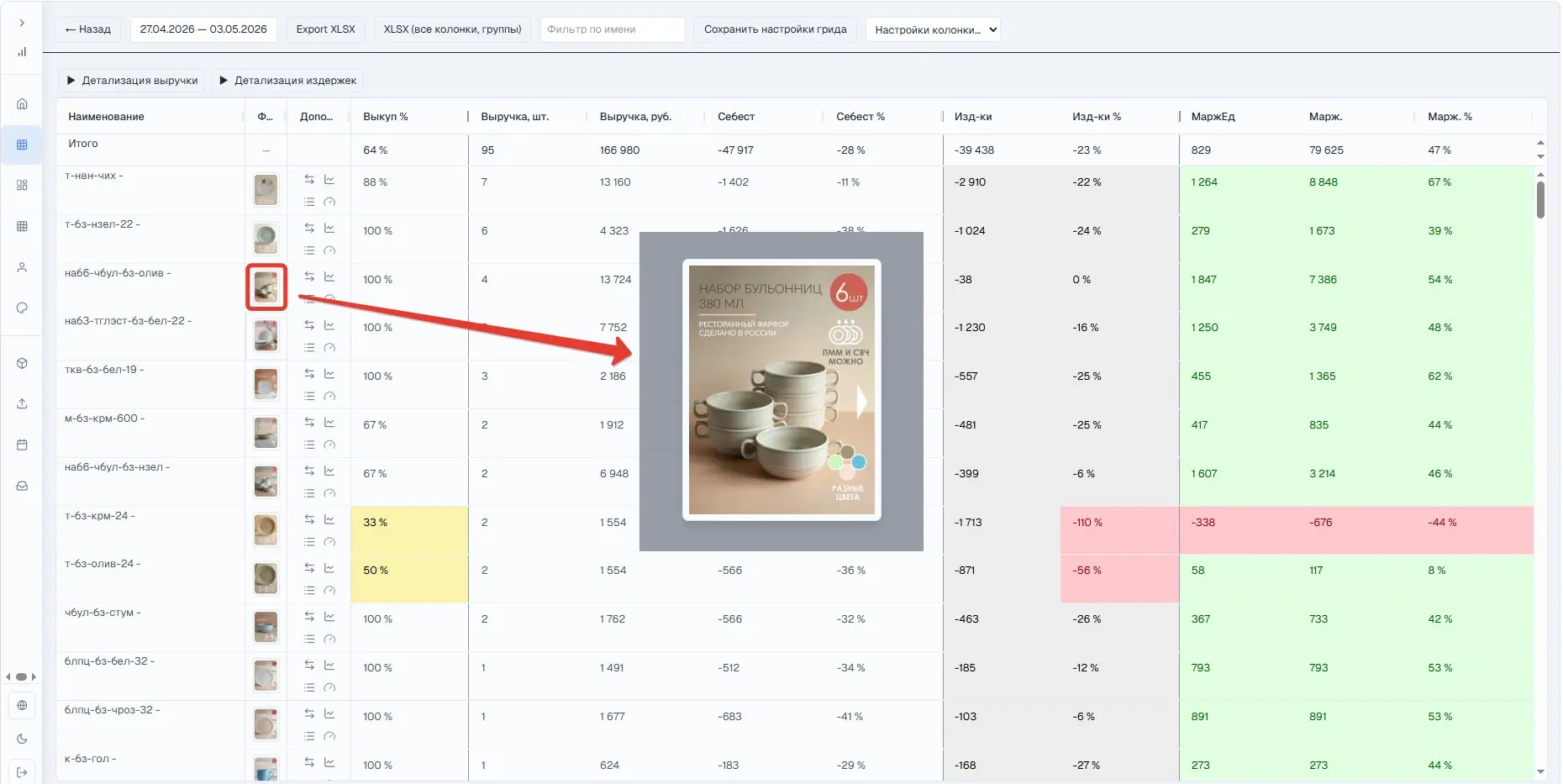Expand Детализация выручки column group
The image size is (1563, 784).
132,81
